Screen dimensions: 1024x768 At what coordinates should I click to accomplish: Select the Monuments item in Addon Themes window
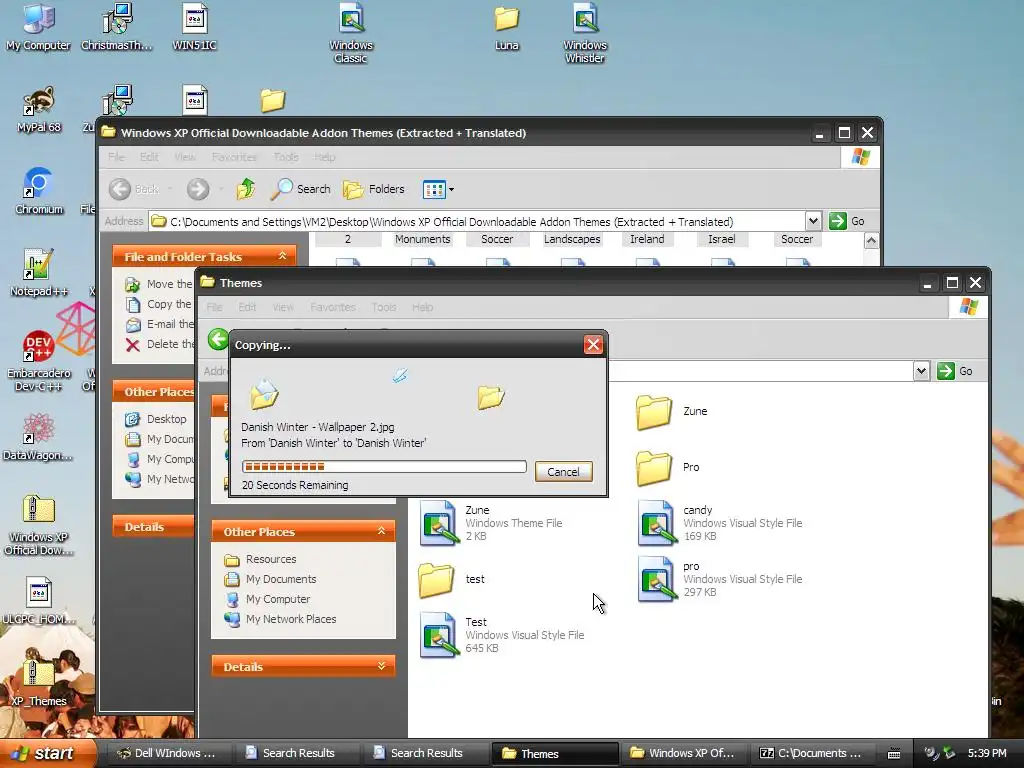coord(423,239)
